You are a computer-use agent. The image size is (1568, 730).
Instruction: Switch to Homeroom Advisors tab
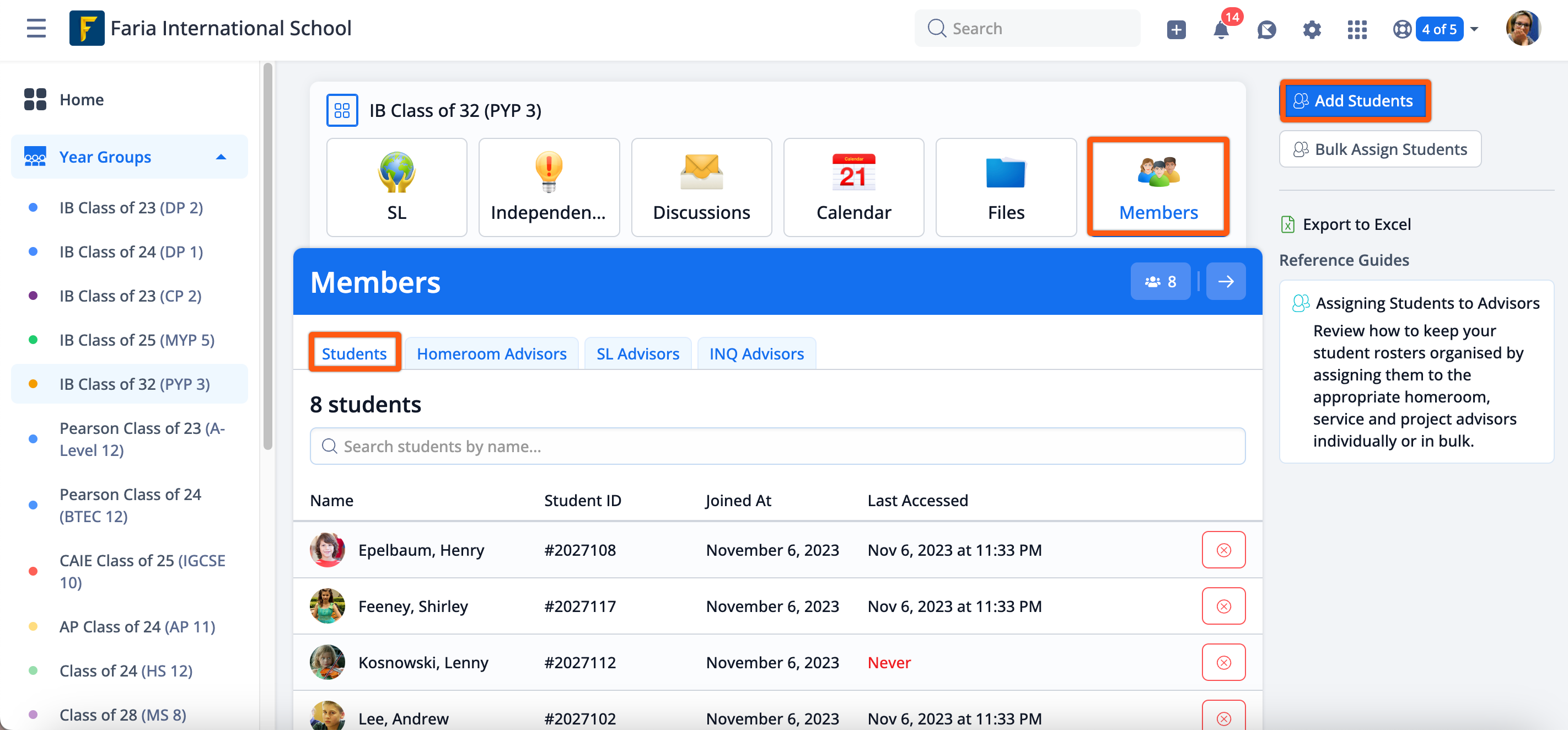click(x=491, y=354)
